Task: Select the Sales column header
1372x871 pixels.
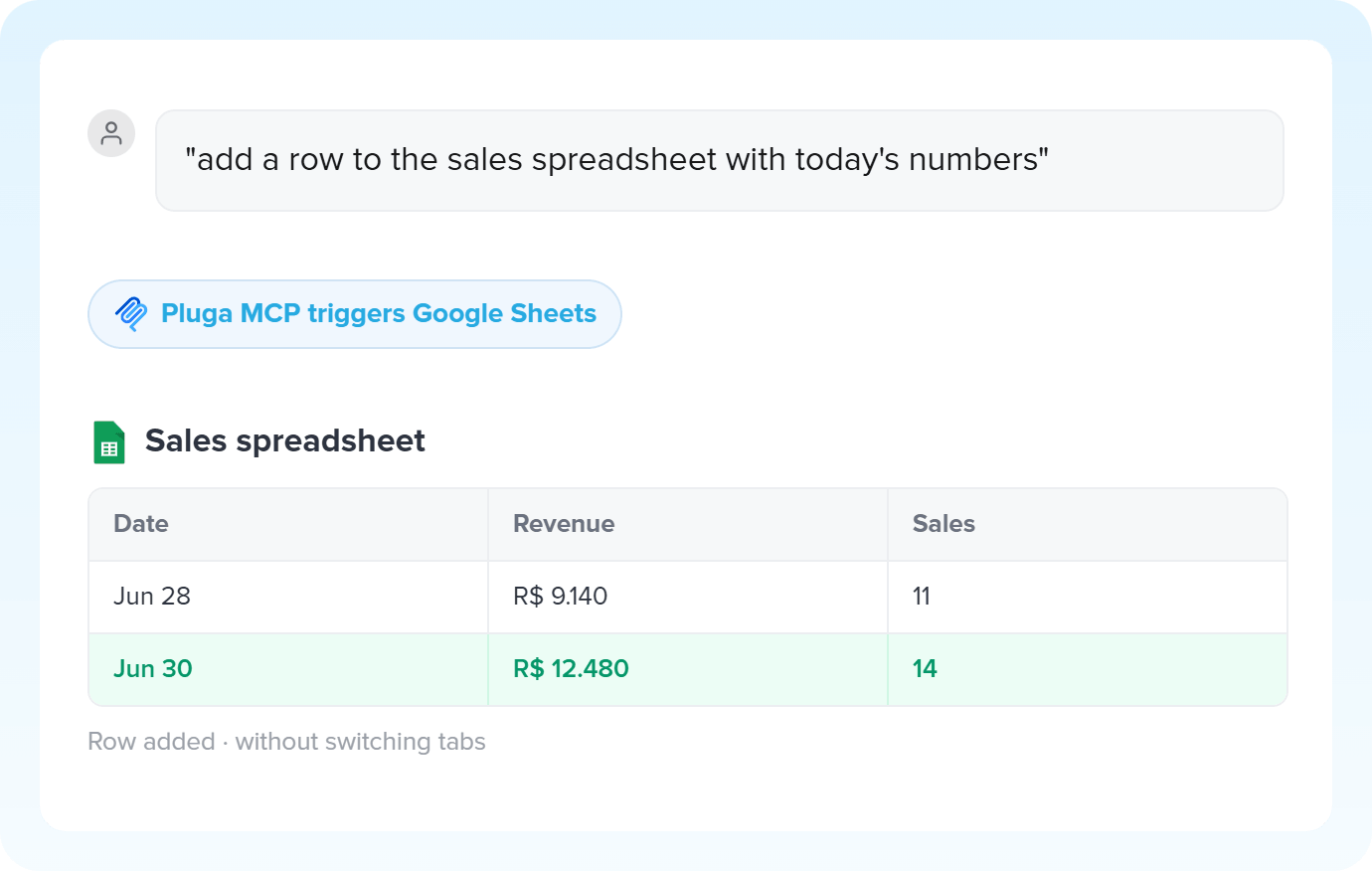Action: click(x=1088, y=524)
